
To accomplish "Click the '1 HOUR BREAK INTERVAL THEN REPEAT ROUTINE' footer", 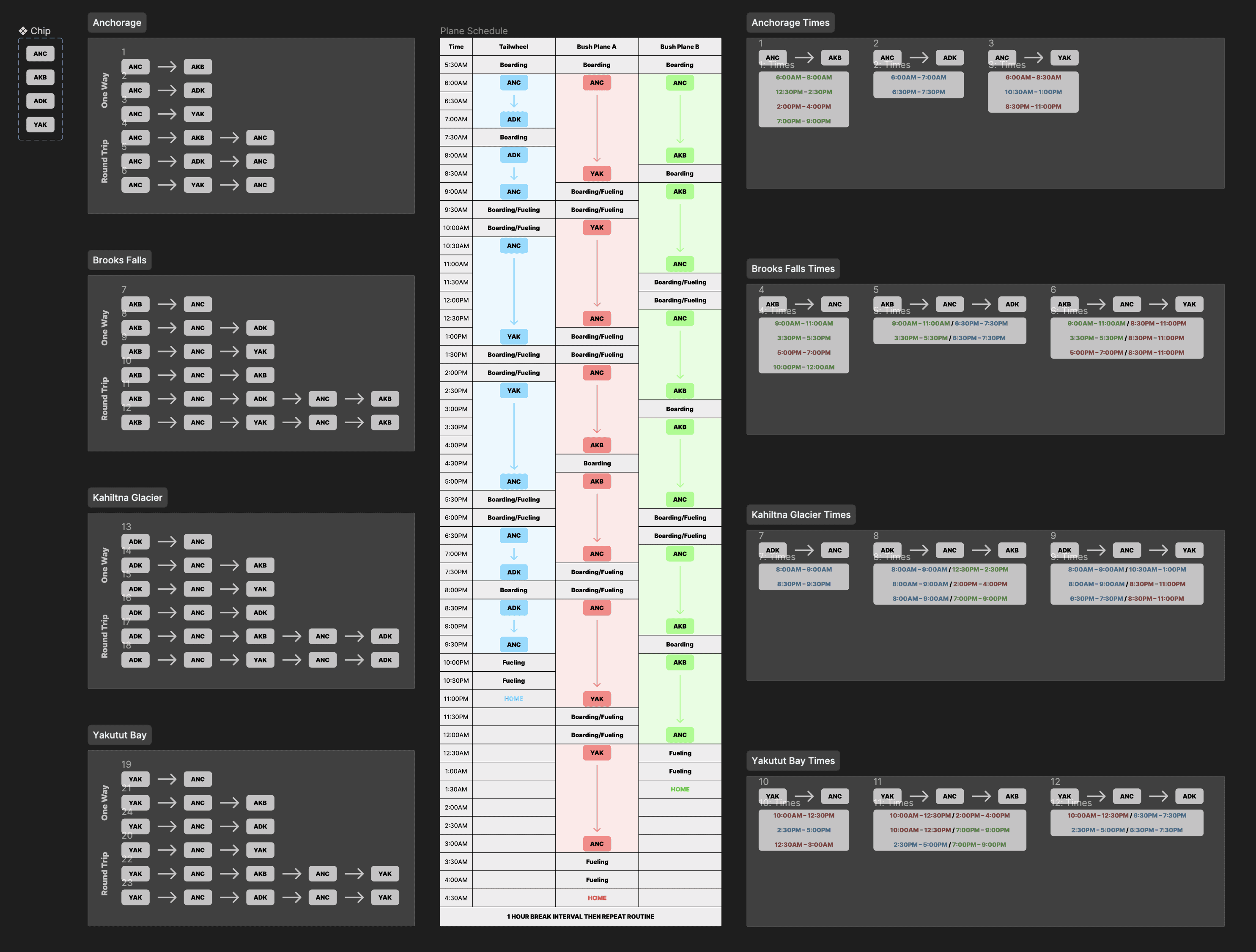I will (x=580, y=916).
